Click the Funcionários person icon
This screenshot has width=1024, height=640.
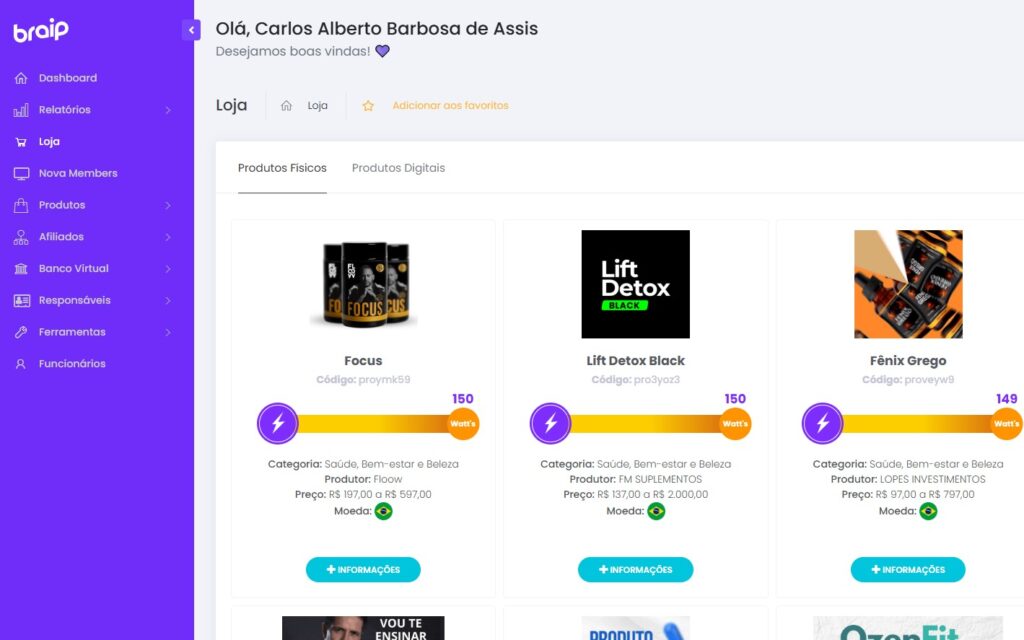[21, 364]
